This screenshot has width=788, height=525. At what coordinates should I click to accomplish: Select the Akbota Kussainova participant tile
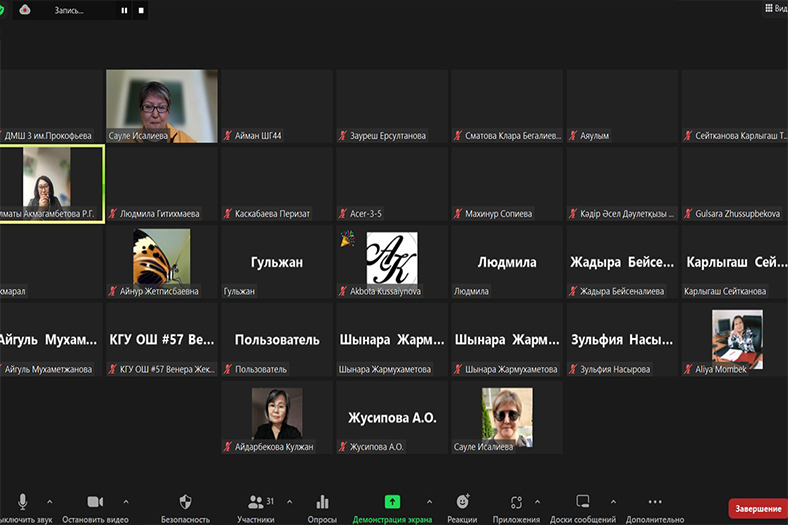click(x=391, y=263)
